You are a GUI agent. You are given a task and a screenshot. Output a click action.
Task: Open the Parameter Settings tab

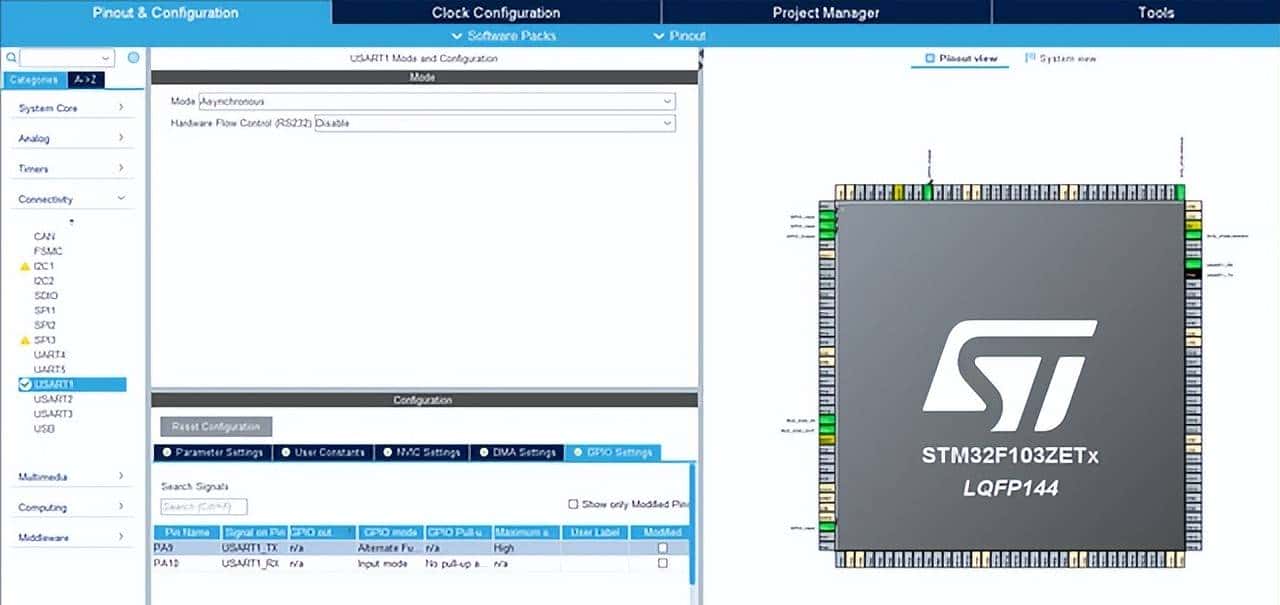[211, 452]
